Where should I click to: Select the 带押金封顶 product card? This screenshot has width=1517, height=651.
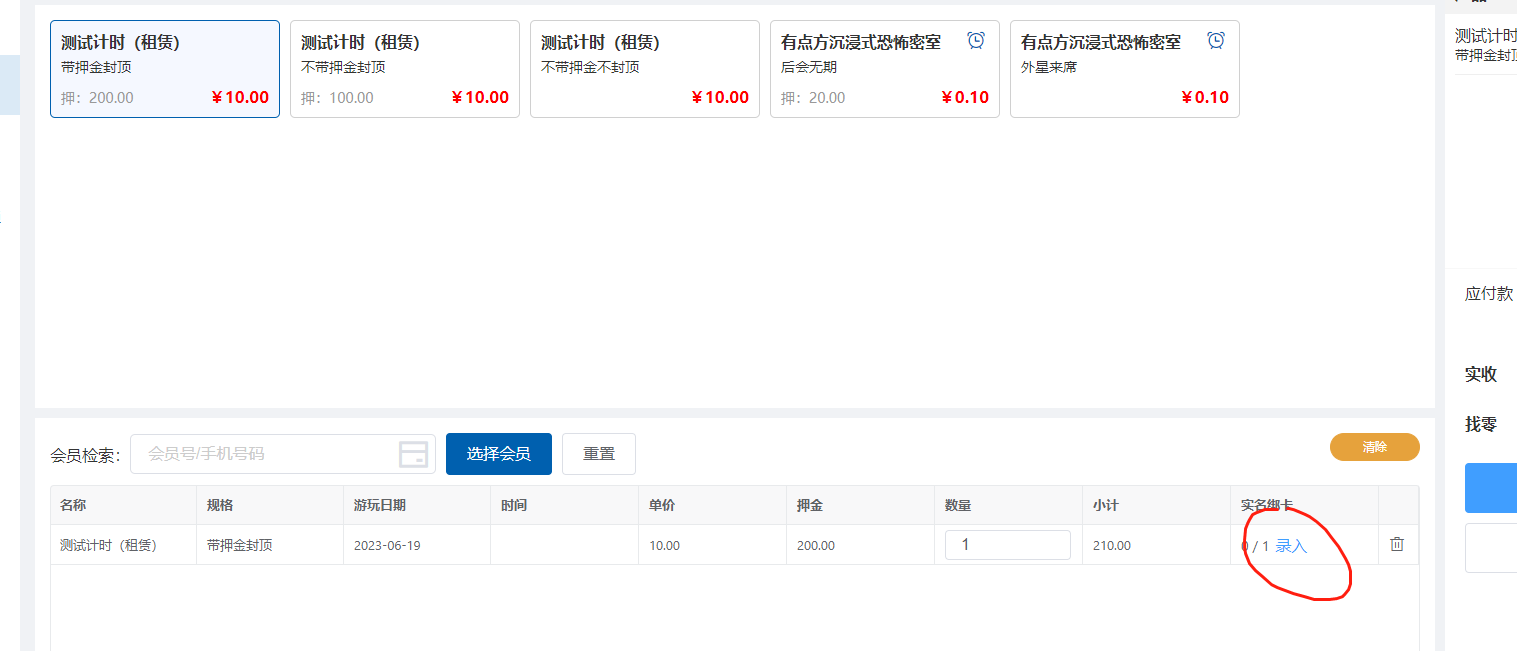(x=165, y=69)
